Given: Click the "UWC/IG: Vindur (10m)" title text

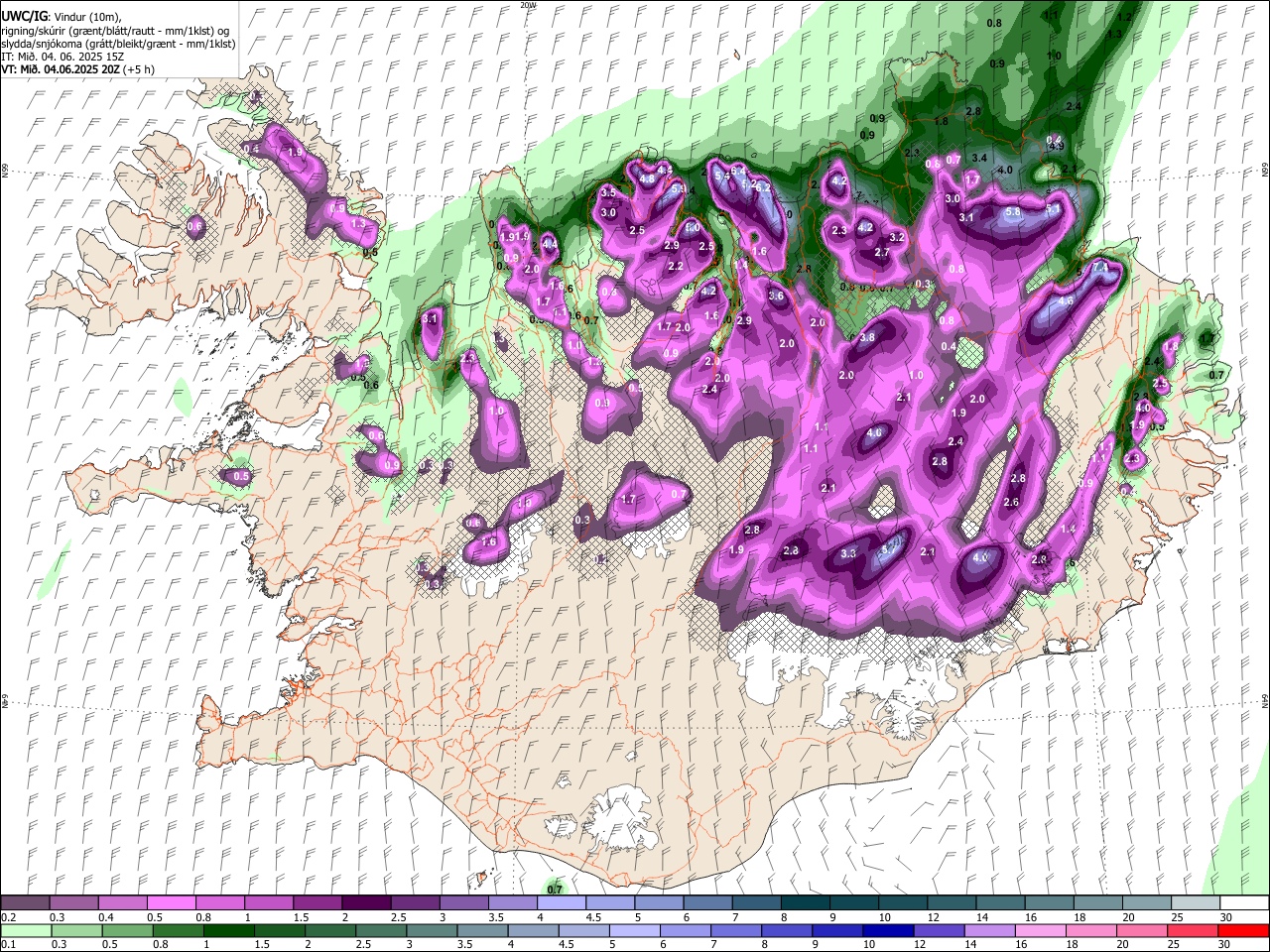Looking at the screenshot, I should 61,18.
